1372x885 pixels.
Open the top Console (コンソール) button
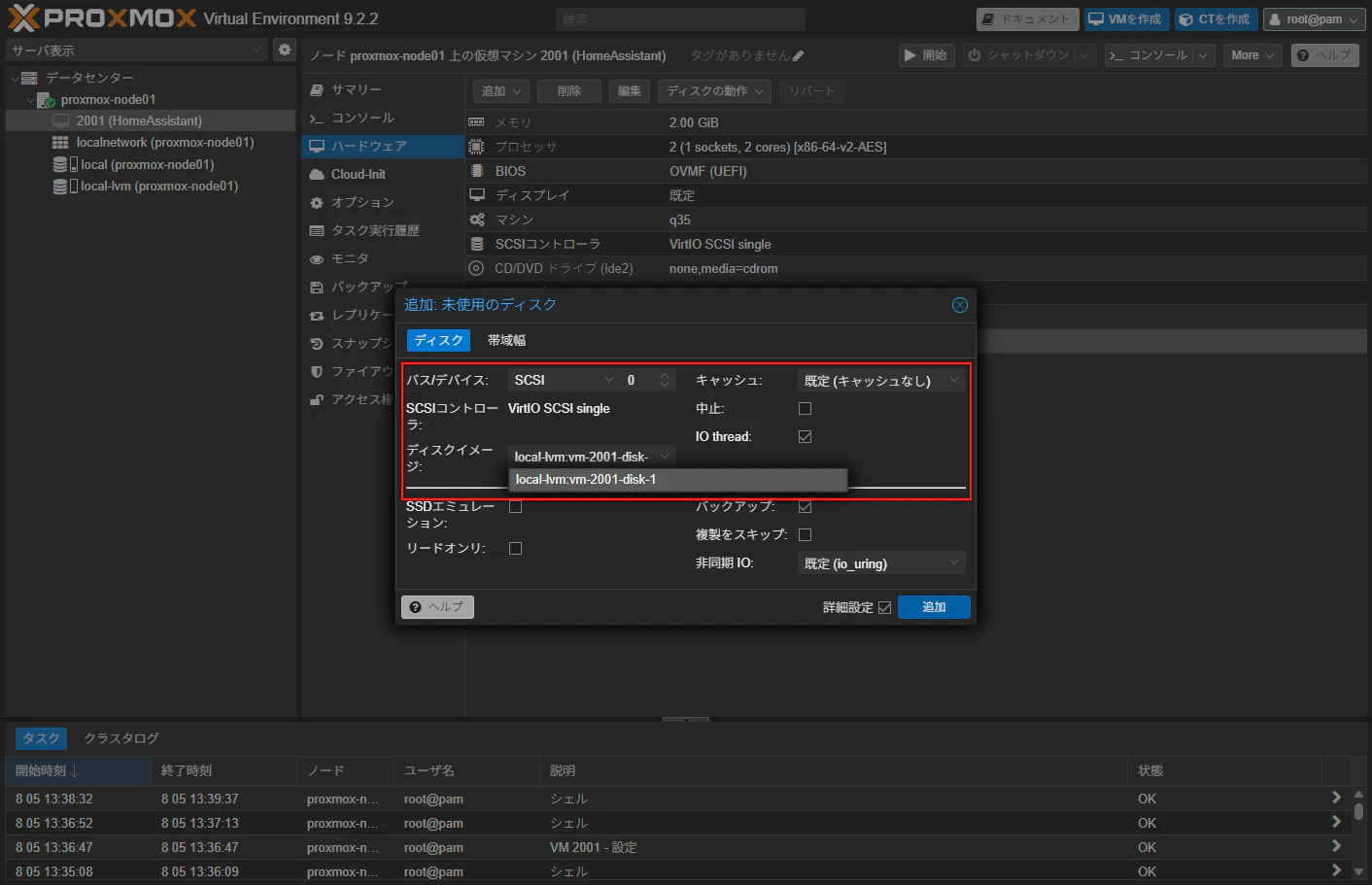pyautogui.click(x=1149, y=55)
